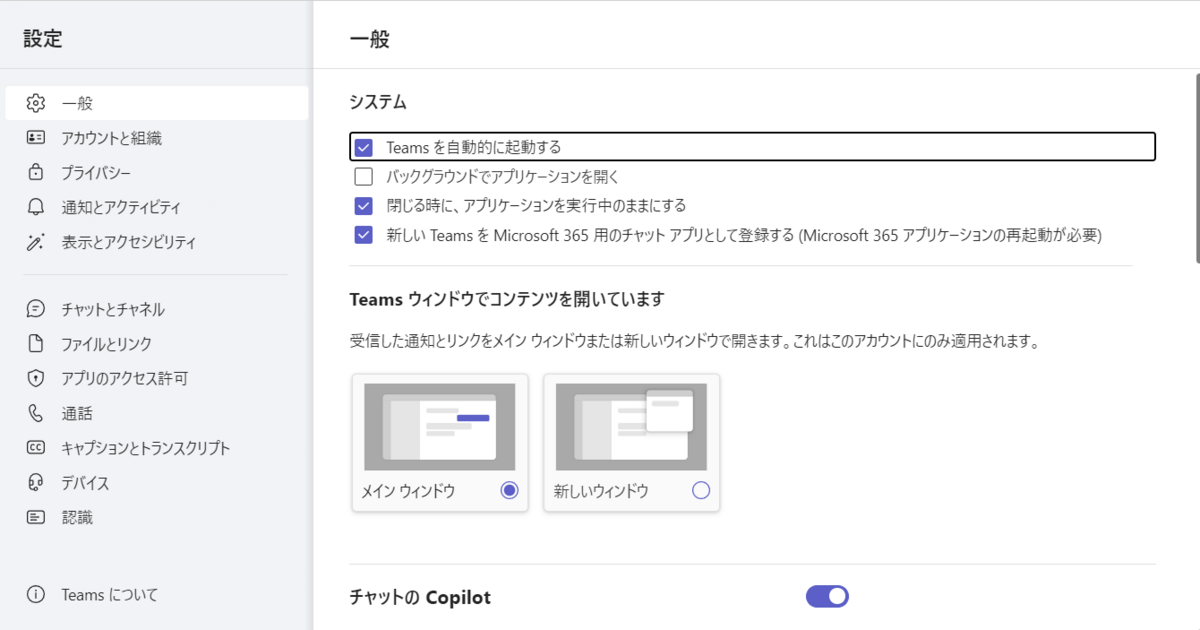Image resolution: width=1200 pixels, height=630 pixels.
Task: Click the bell icon beside 通知とアクティビティ
Action: coord(36,207)
